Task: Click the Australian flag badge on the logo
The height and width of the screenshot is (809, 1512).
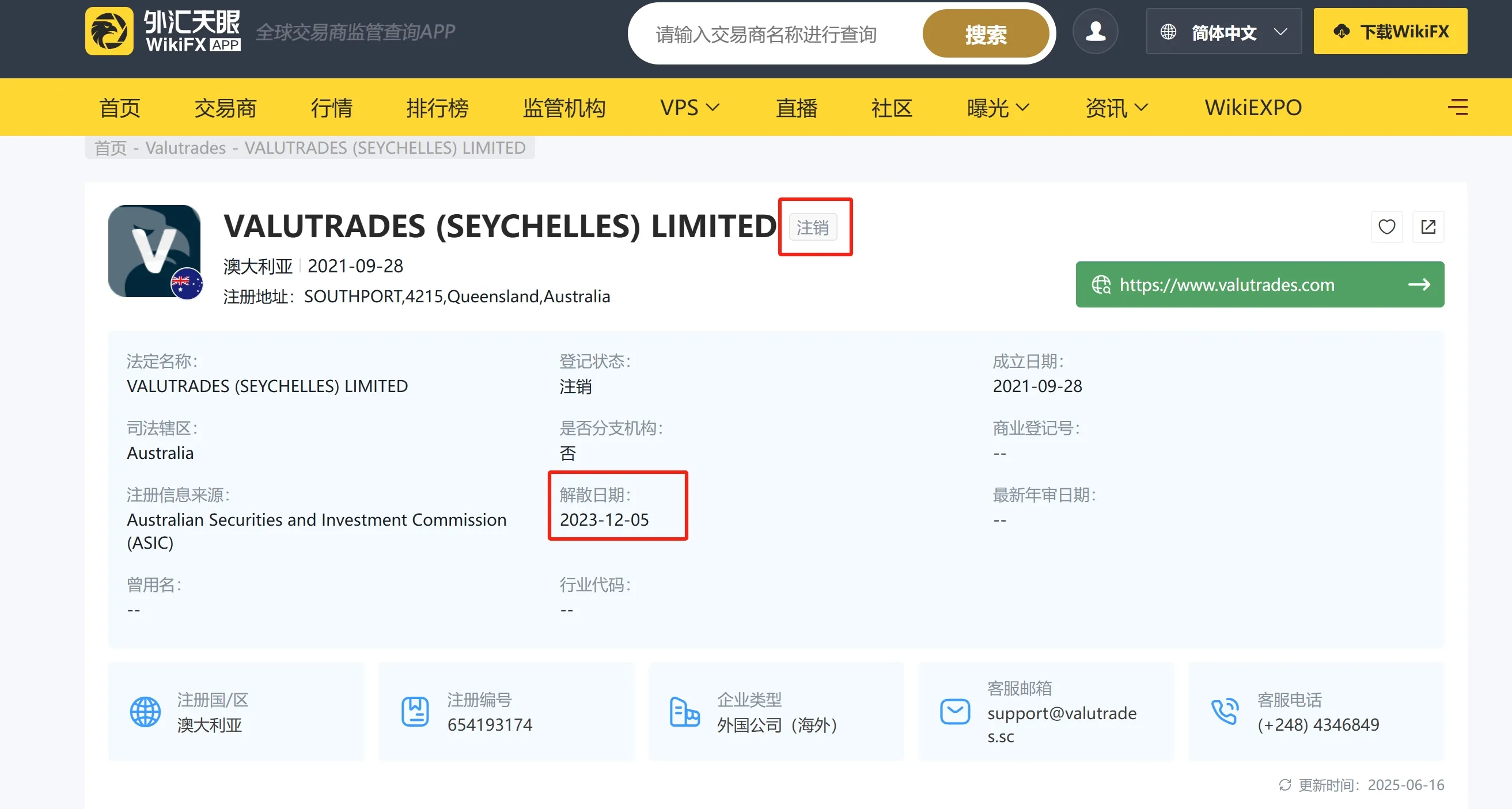Action: coord(186,284)
